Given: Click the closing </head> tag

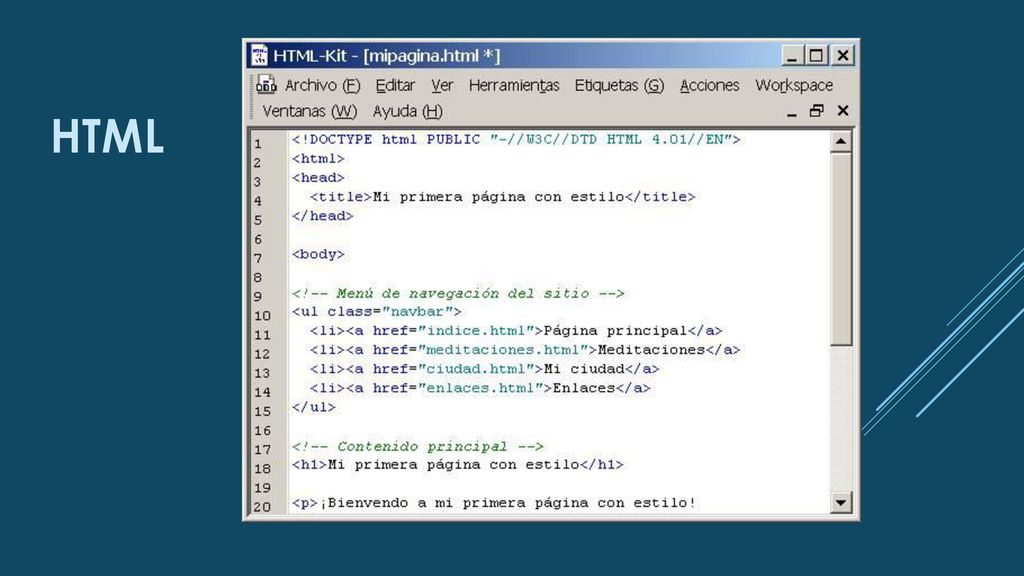Looking at the screenshot, I should [x=323, y=216].
